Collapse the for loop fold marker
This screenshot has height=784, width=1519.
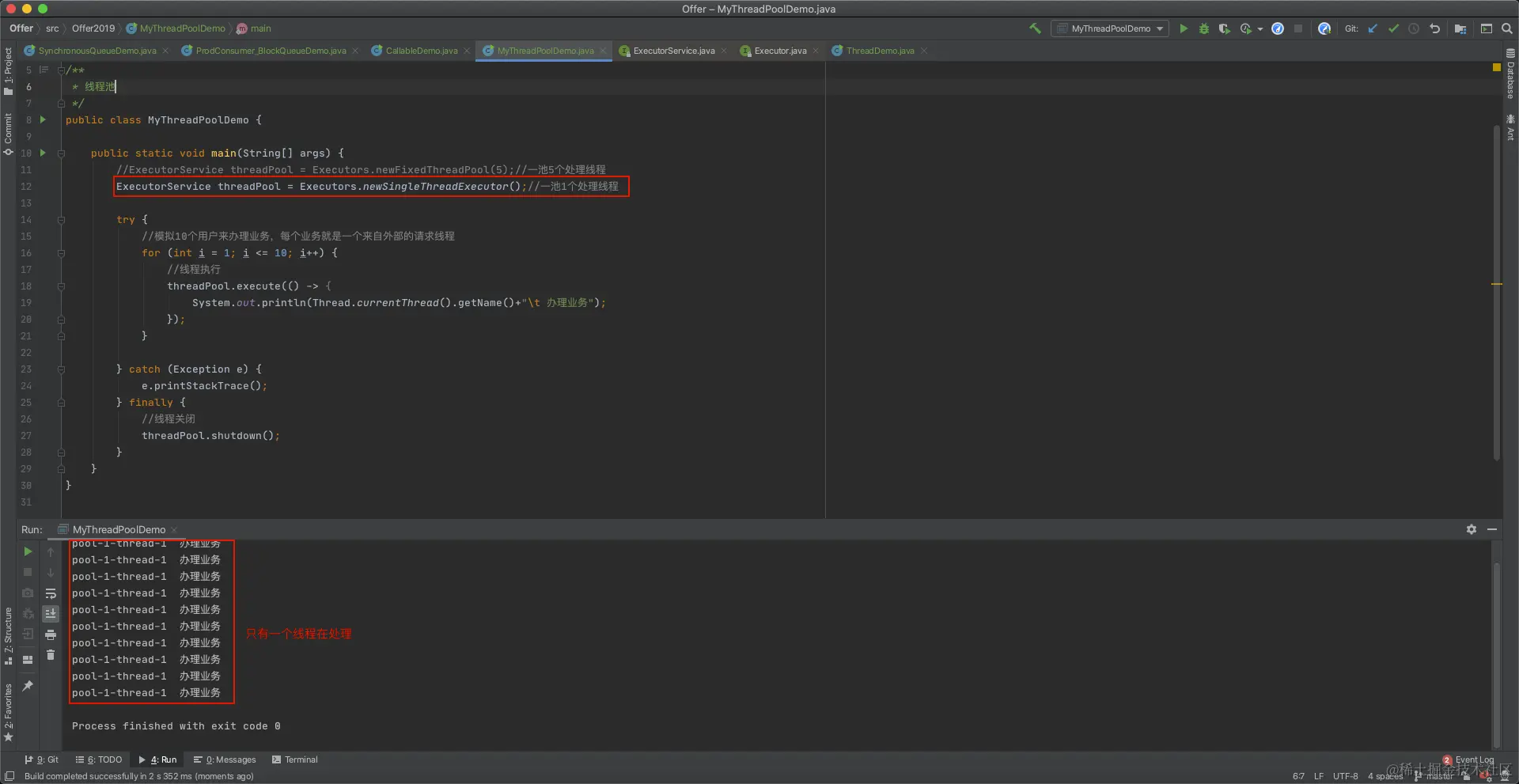click(61, 253)
